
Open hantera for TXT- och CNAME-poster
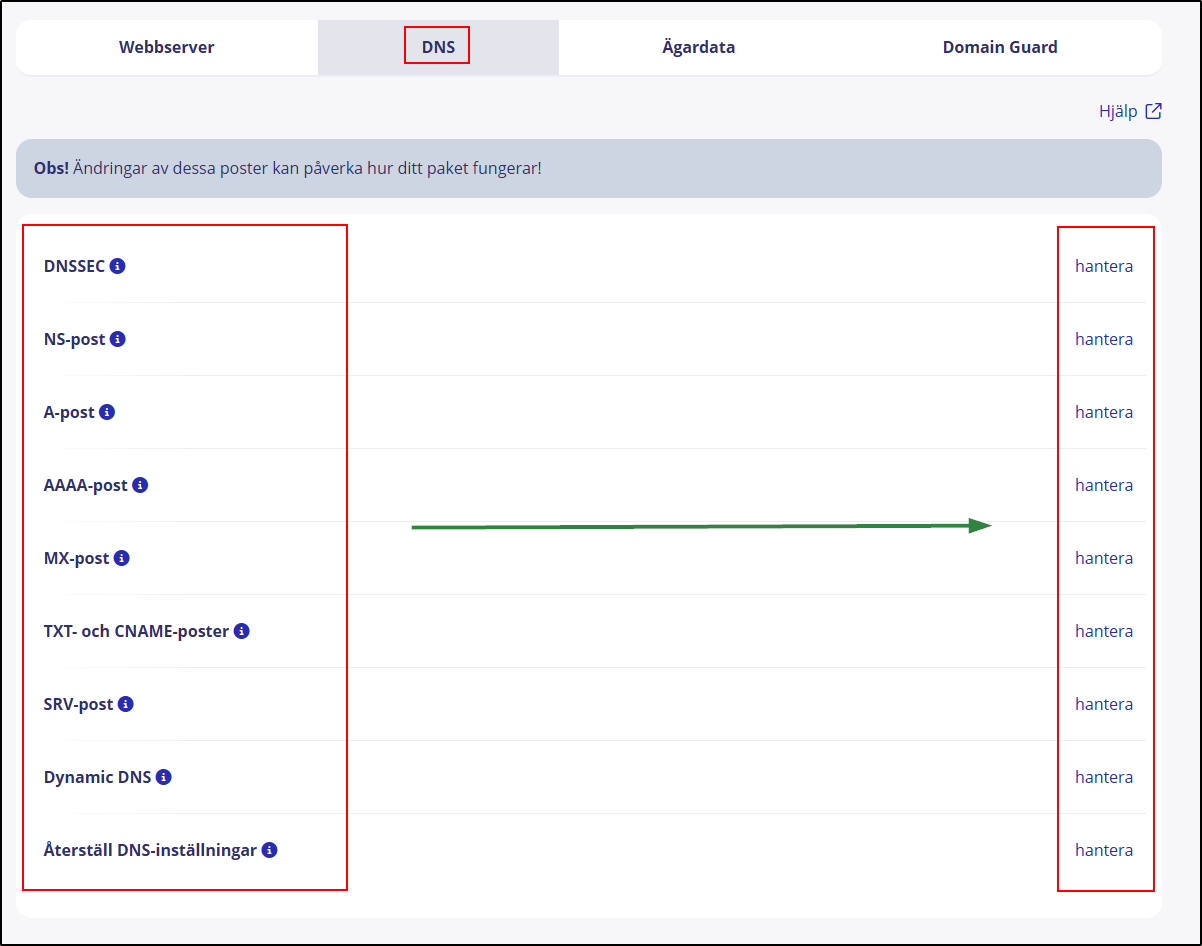(x=1104, y=631)
